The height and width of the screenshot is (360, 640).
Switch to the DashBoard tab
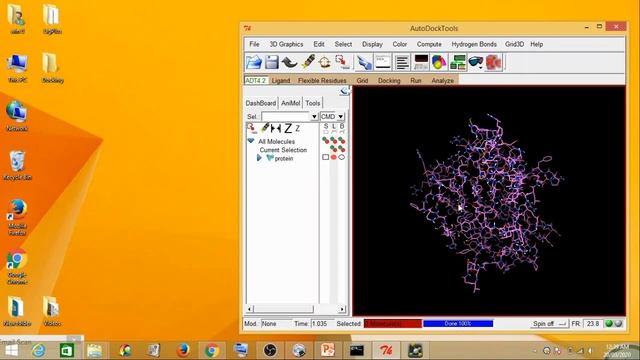(261, 103)
